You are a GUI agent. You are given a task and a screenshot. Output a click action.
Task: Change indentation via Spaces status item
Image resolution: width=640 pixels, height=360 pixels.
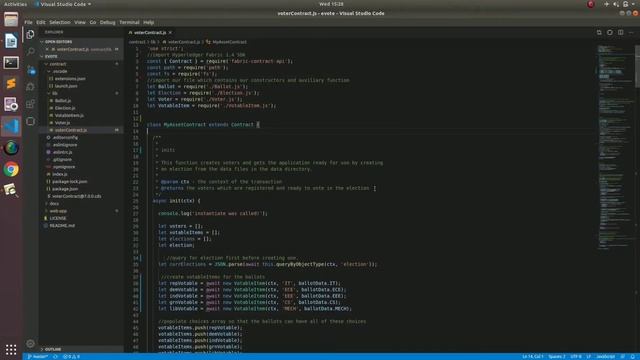(557, 357)
